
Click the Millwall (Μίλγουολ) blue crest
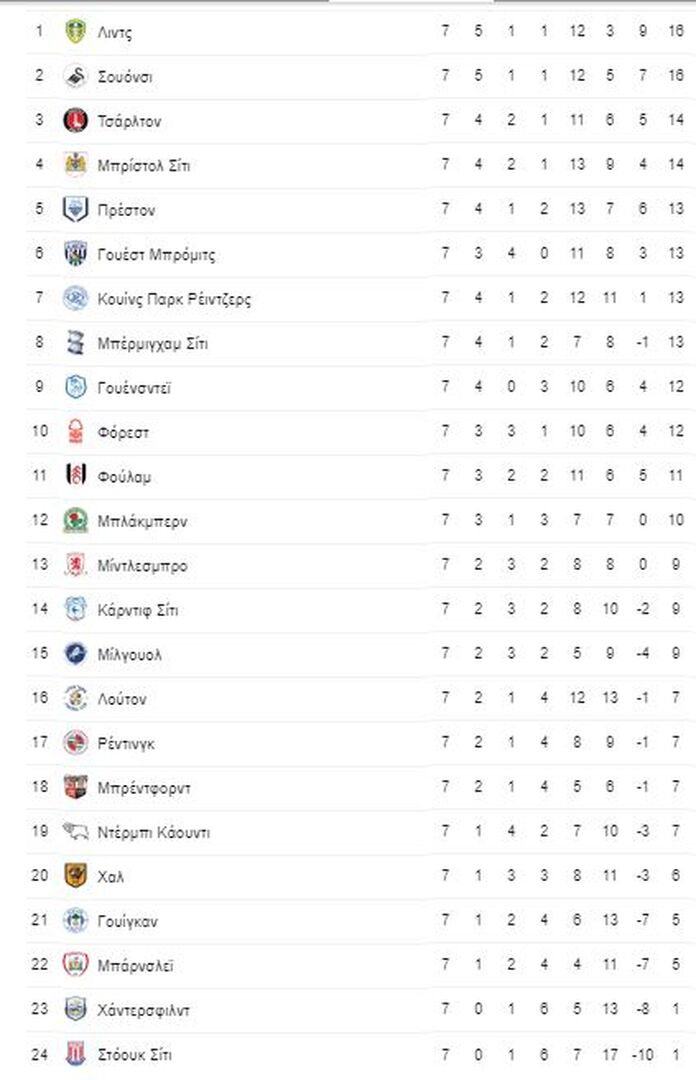(75, 654)
